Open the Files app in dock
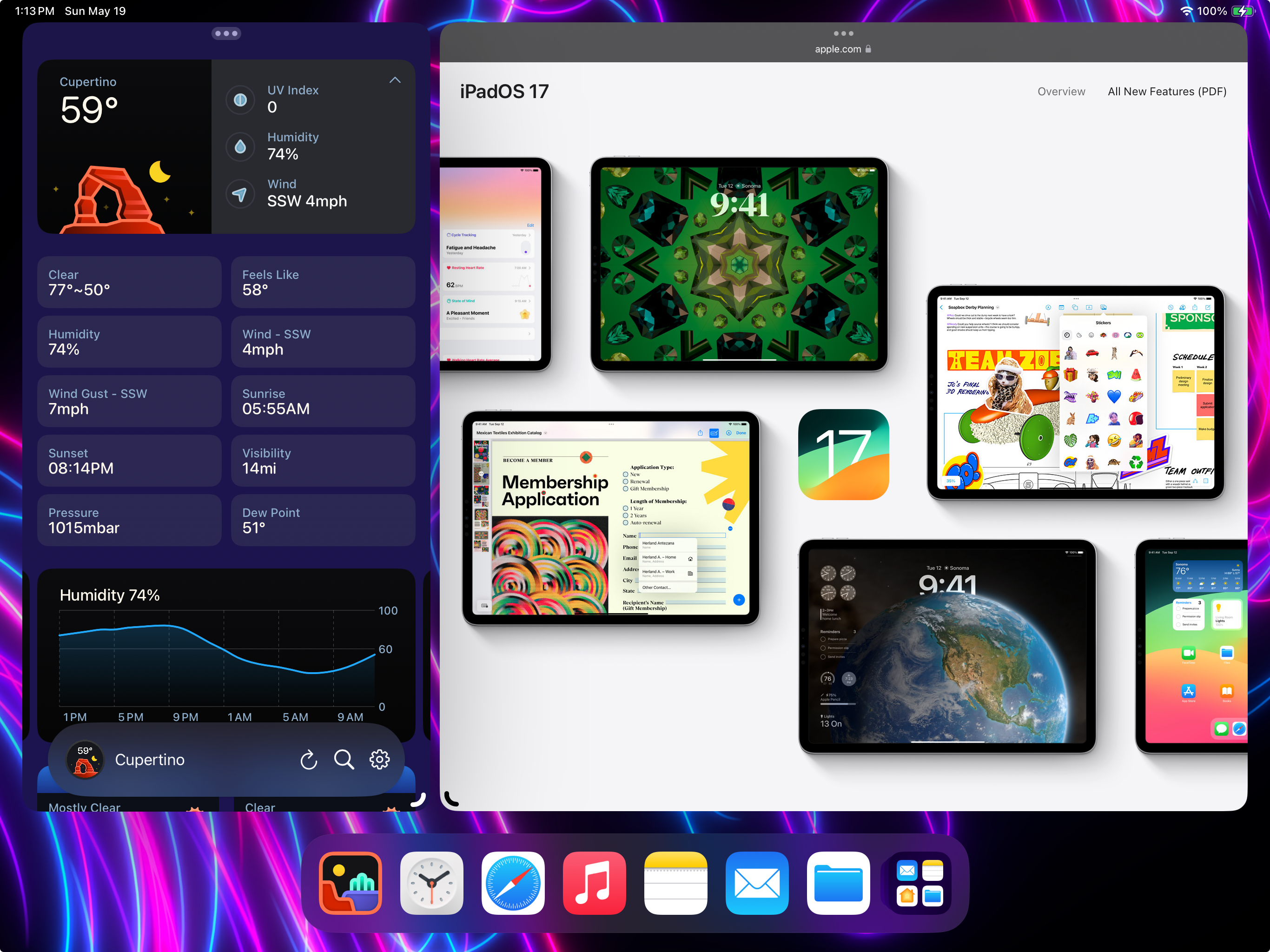The image size is (1270, 952). (x=838, y=883)
